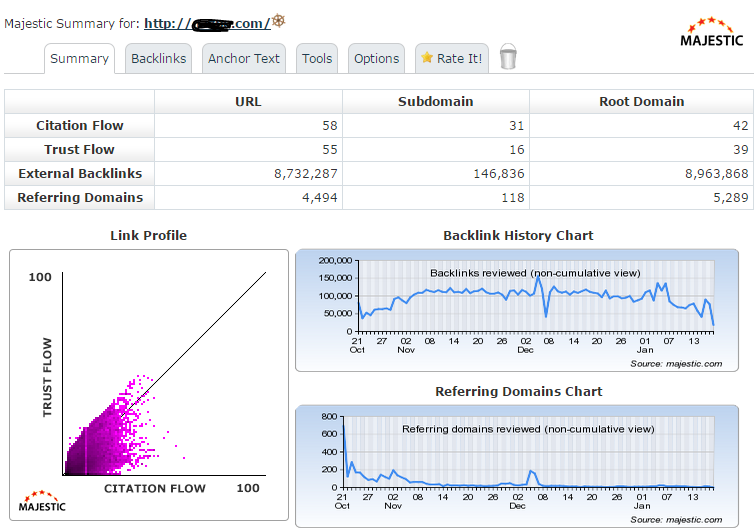Image resolution: width=754 pixels, height=532 pixels.
Task: Click the Majestic logo at top right
Action: click(x=711, y=32)
